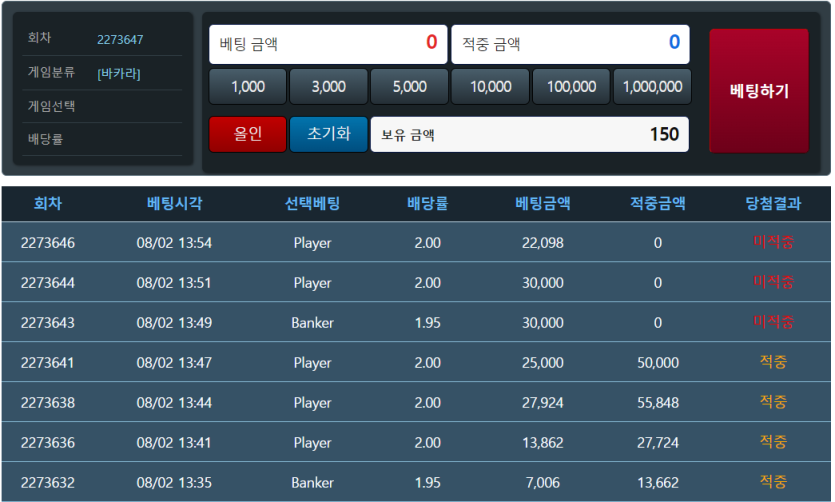835x502 pixels.
Task: Click the 게임선택 label
Action: point(51,106)
